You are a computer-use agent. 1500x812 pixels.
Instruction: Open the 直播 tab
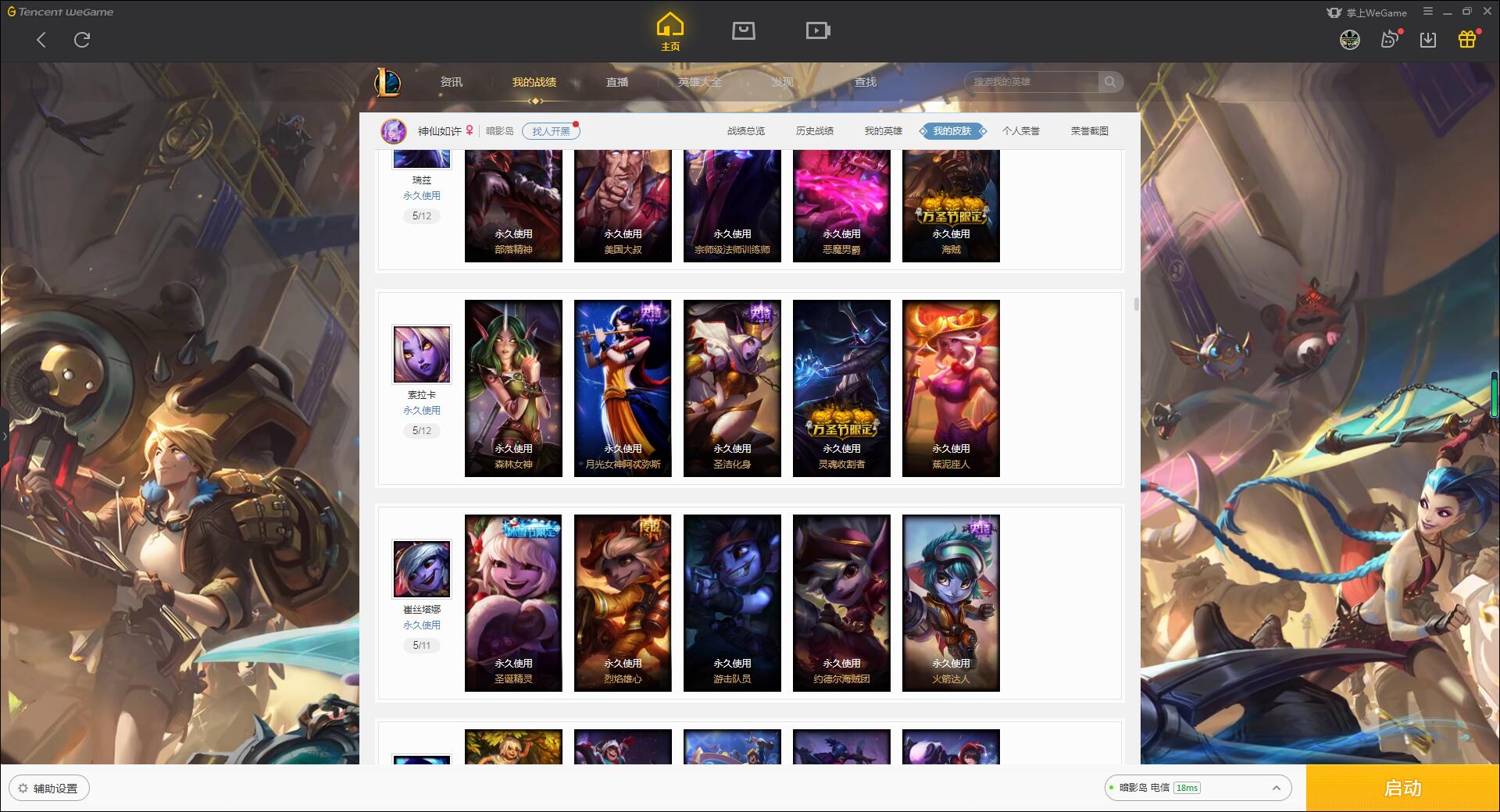pos(617,82)
